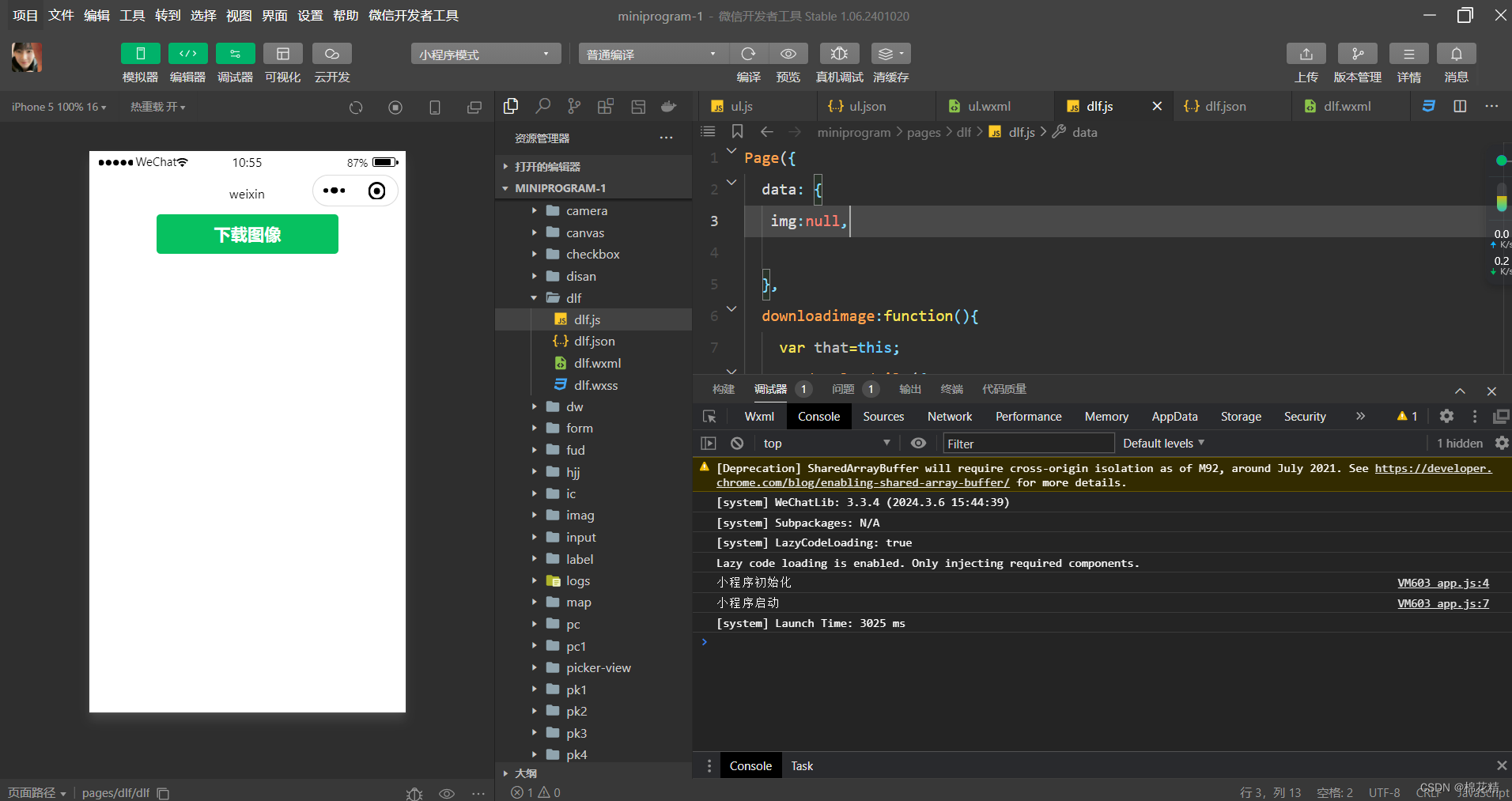The height and width of the screenshot is (801, 1512).
Task: Open the visualization (可视化) tool
Action: pyautogui.click(x=282, y=54)
